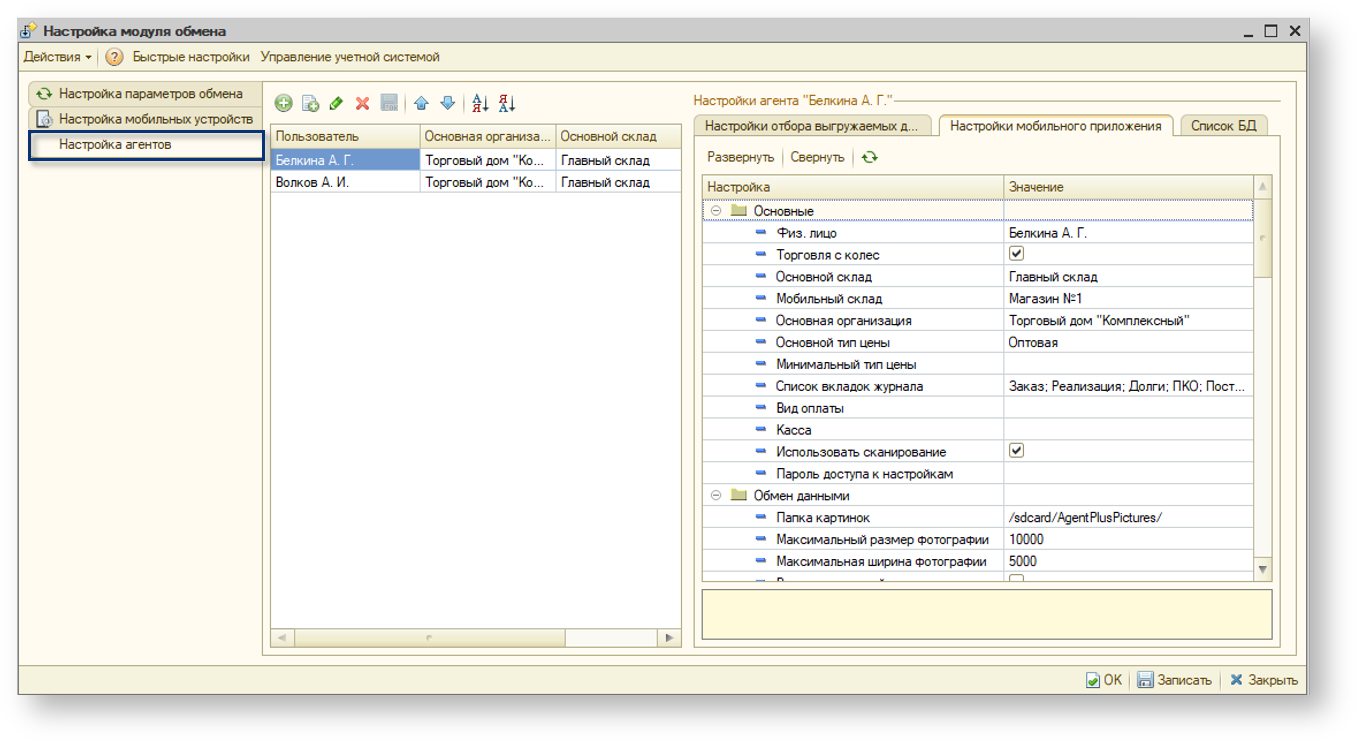Image resolution: width=1358 pixels, height=743 pixels.
Task: Switch to Настройки отбора выгружаемых данных tab
Action: pyautogui.click(x=812, y=126)
